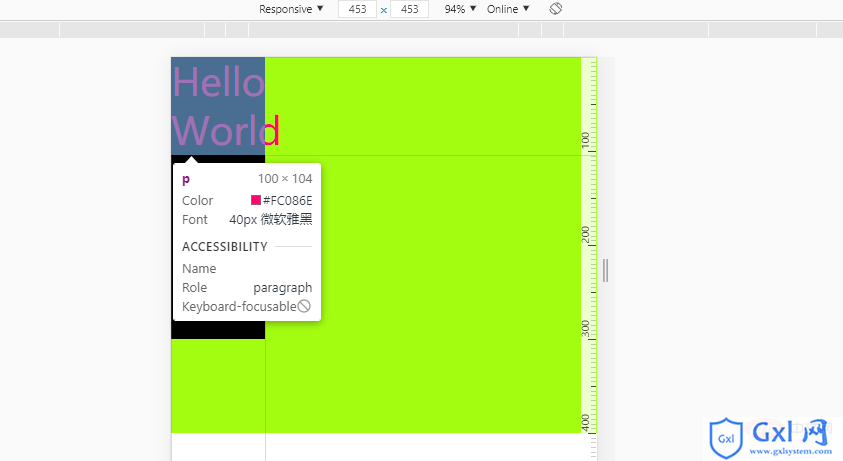Click the #FC086E hex value text
Screen dimensions: 843x461
(x=288, y=201)
